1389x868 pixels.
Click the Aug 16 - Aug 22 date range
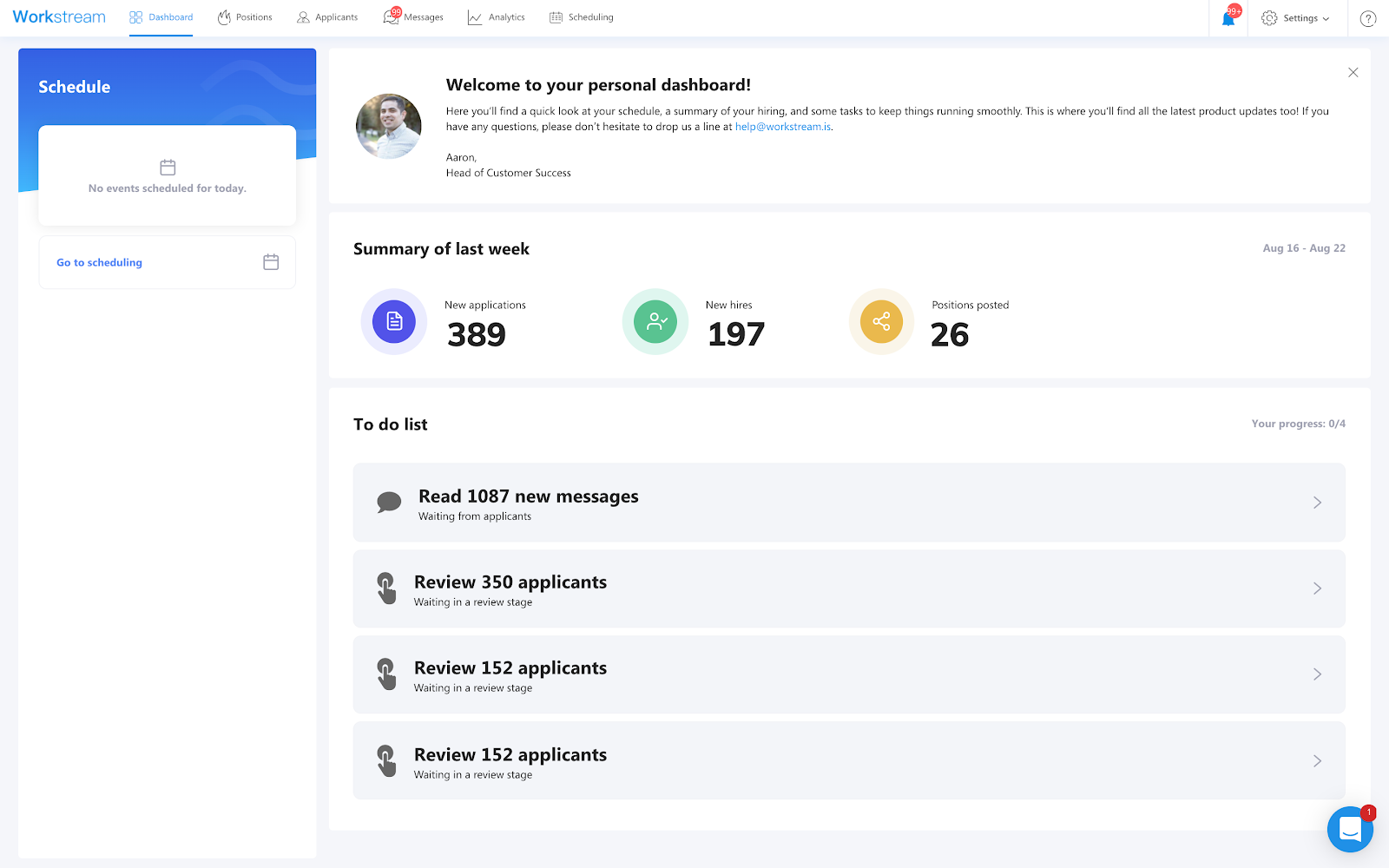click(x=1304, y=248)
